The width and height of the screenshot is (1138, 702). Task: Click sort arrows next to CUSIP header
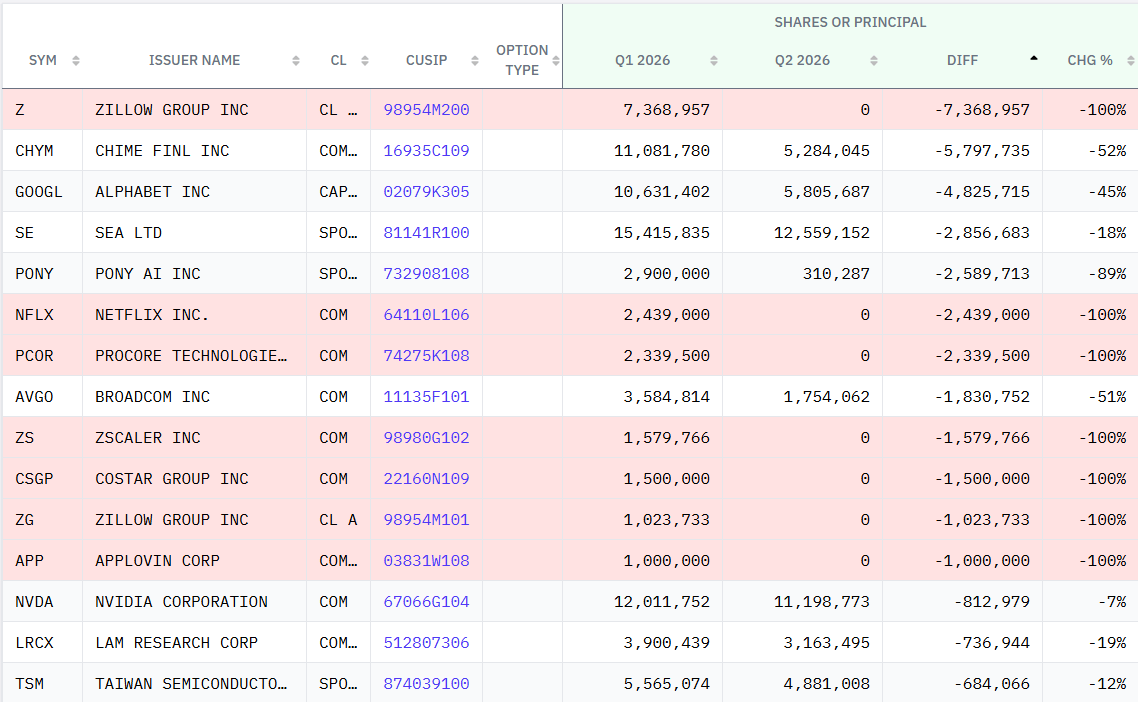[x=475, y=61]
